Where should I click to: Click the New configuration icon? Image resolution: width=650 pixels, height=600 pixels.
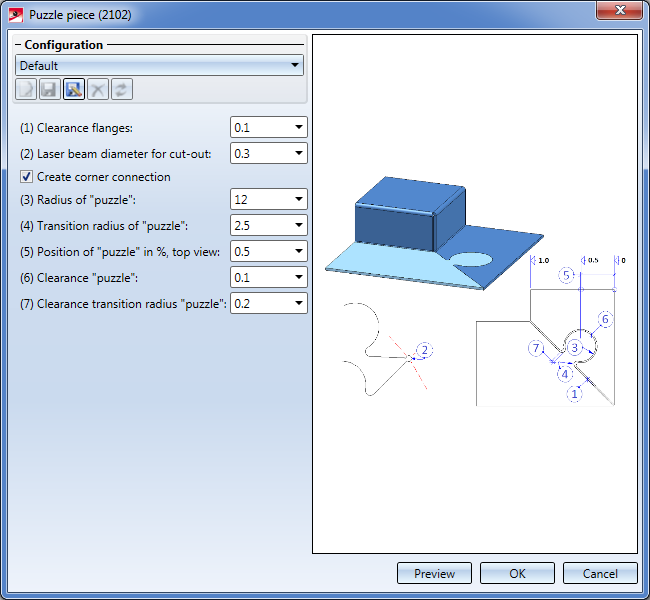[x=26, y=89]
